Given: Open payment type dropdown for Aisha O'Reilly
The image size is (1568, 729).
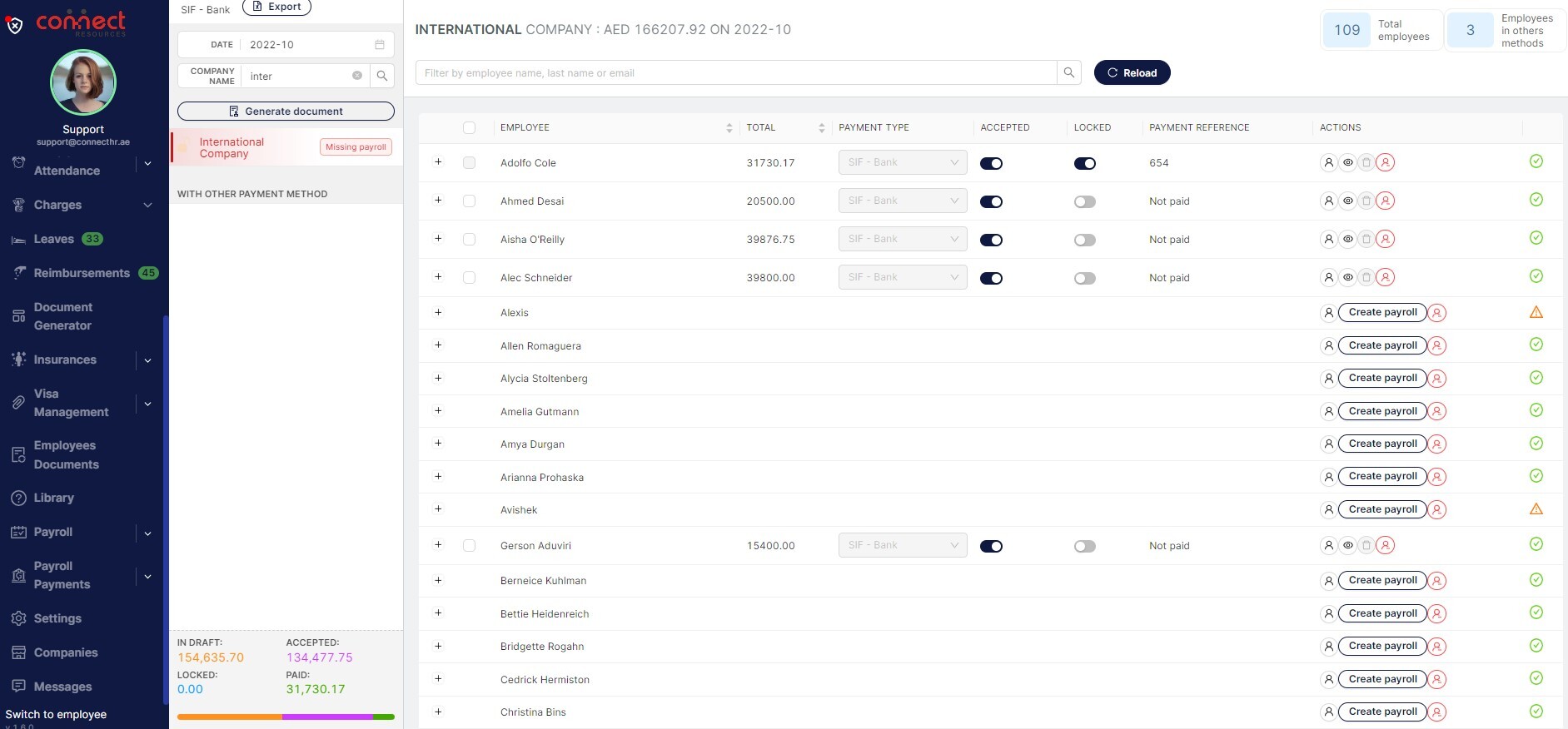Looking at the screenshot, I should [903, 239].
